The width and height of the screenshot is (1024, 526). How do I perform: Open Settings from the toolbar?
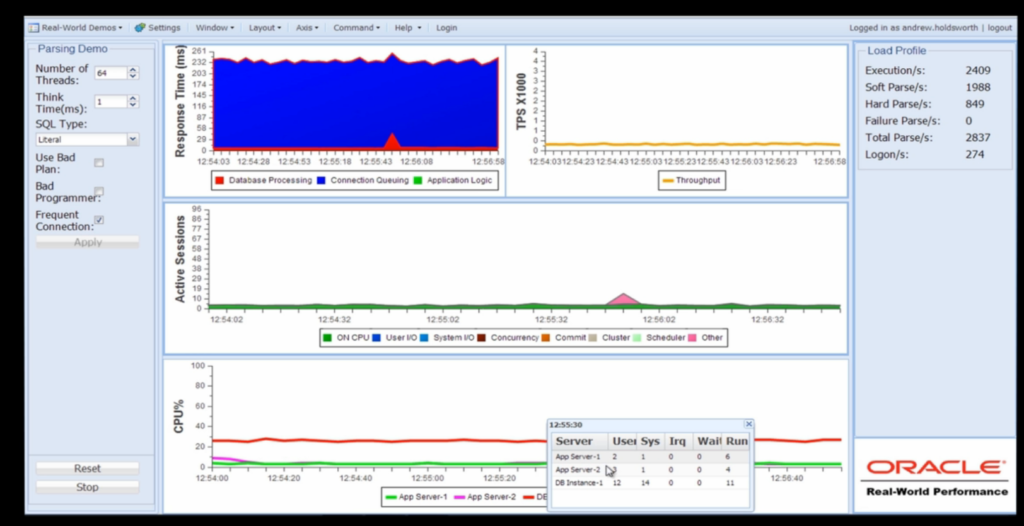[157, 27]
